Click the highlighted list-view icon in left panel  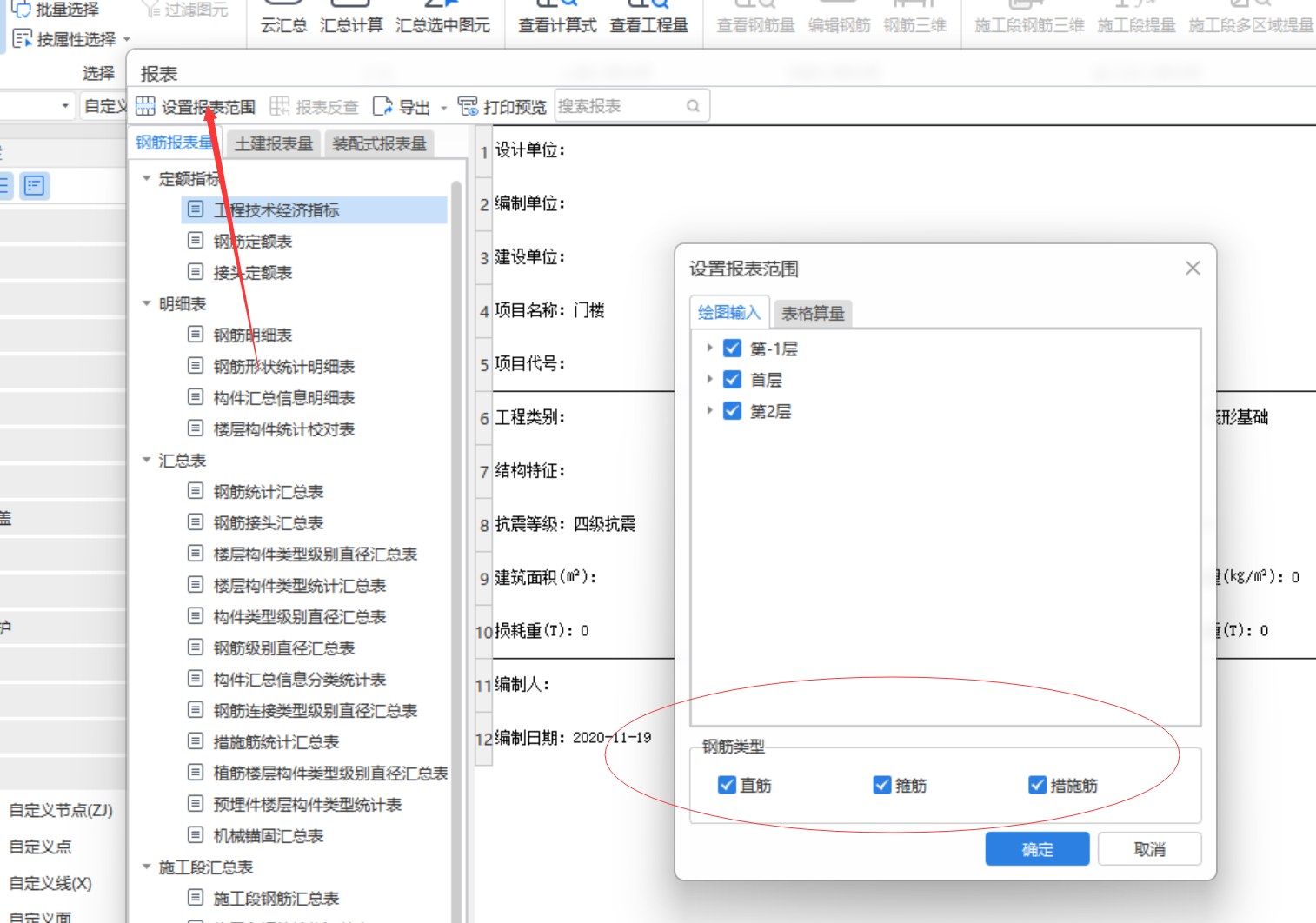35,185
